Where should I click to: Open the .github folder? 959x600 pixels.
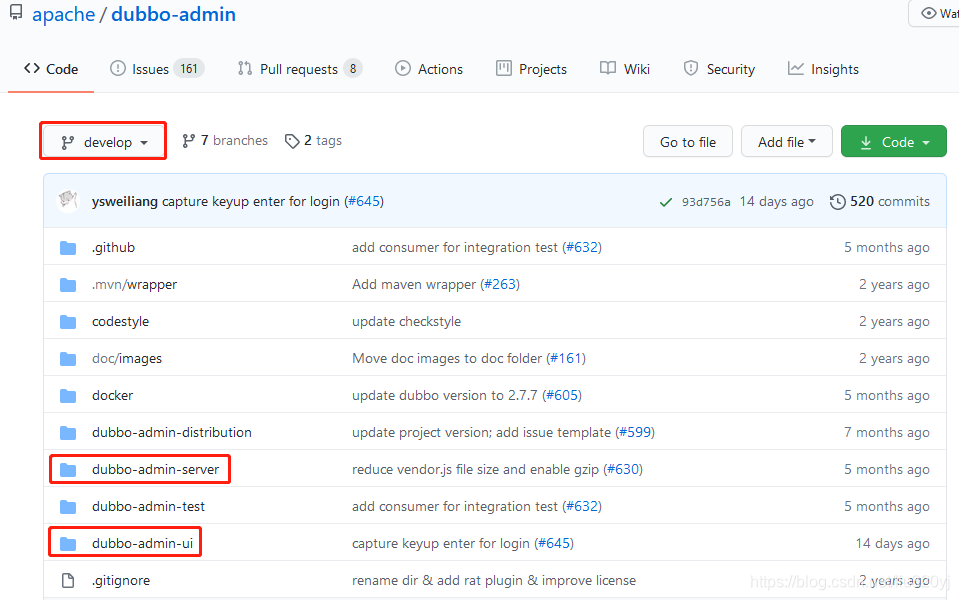click(113, 248)
